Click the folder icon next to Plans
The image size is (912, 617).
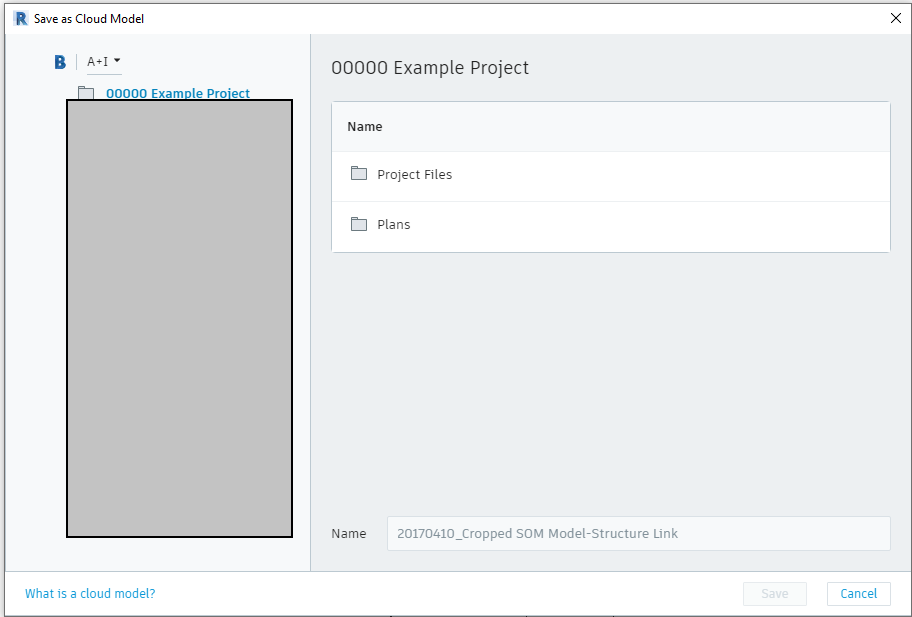coord(359,224)
